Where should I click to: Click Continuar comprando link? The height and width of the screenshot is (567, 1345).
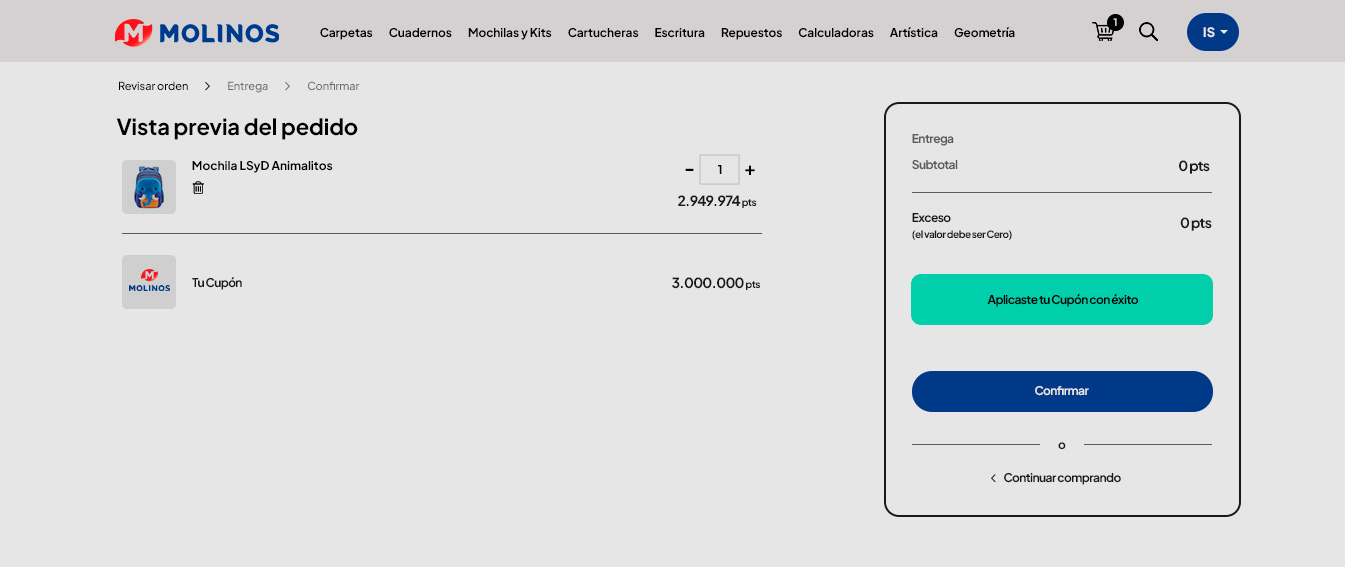pyautogui.click(x=1061, y=478)
